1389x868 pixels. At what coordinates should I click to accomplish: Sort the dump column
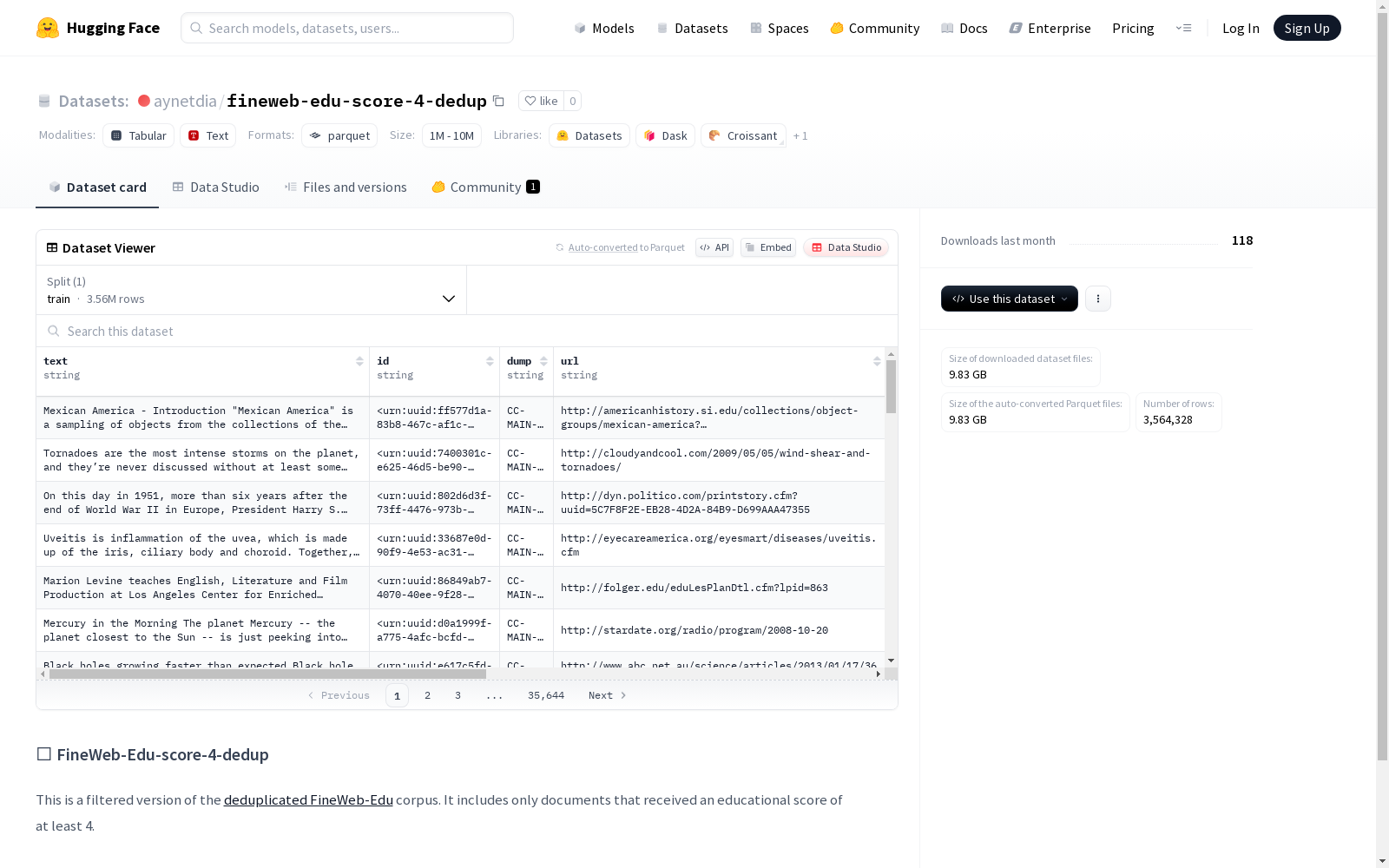pyautogui.click(x=543, y=361)
